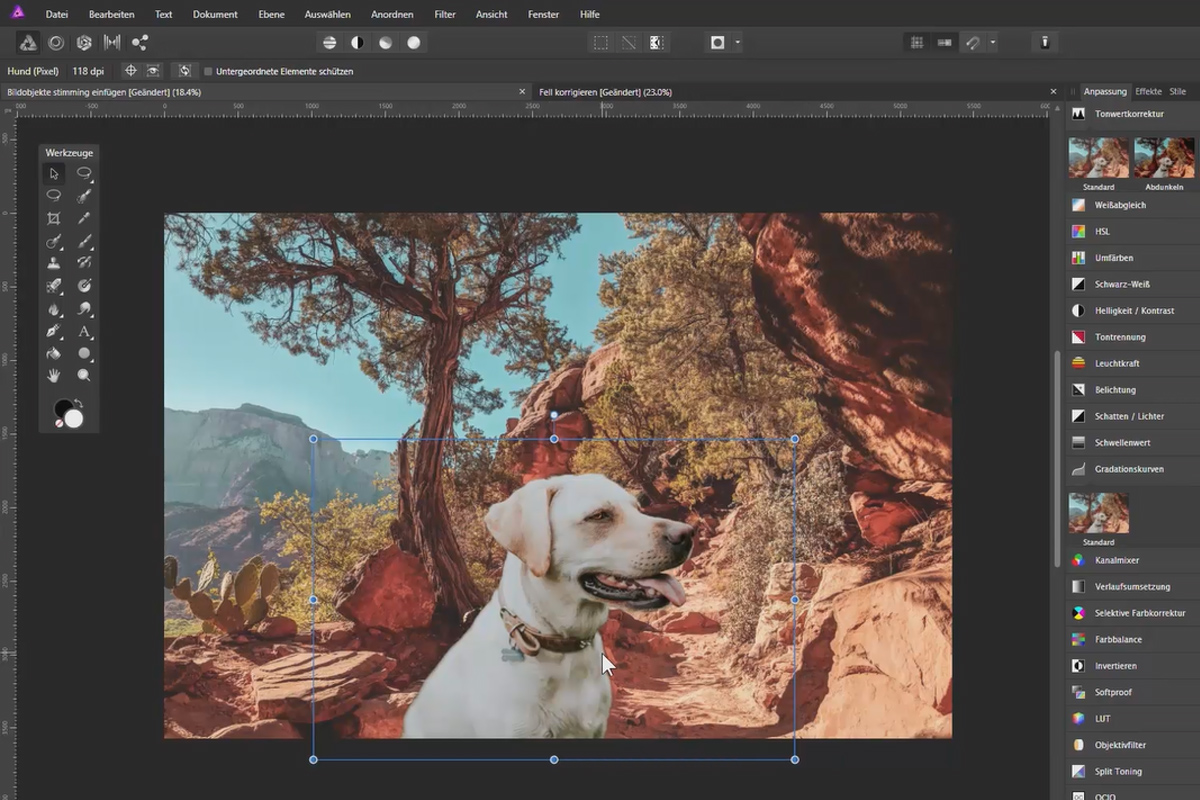Apply Gradationskurven Standard preset thumbnail
This screenshot has width=1200, height=800.
[1099, 512]
